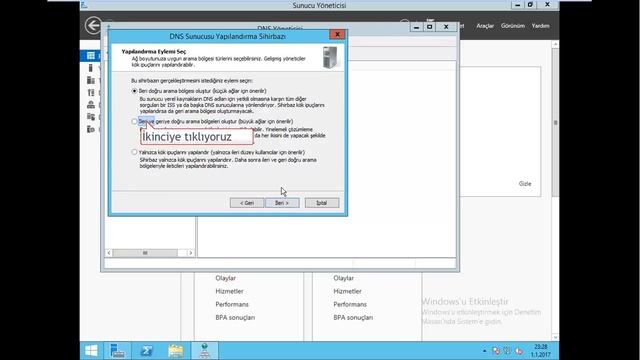Open Local Server icon in sidebar
The image size is (640, 360).
click(x=91, y=68)
